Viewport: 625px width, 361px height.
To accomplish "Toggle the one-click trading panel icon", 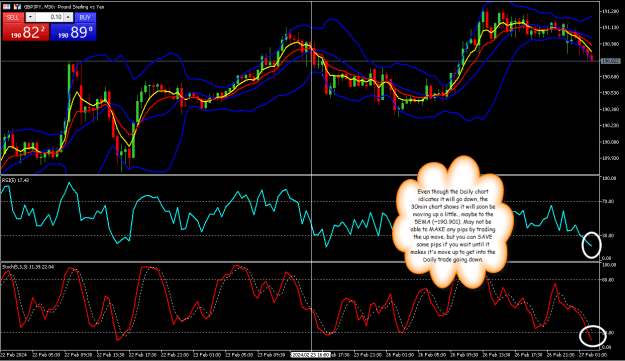I will pyautogui.click(x=7, y=7).
